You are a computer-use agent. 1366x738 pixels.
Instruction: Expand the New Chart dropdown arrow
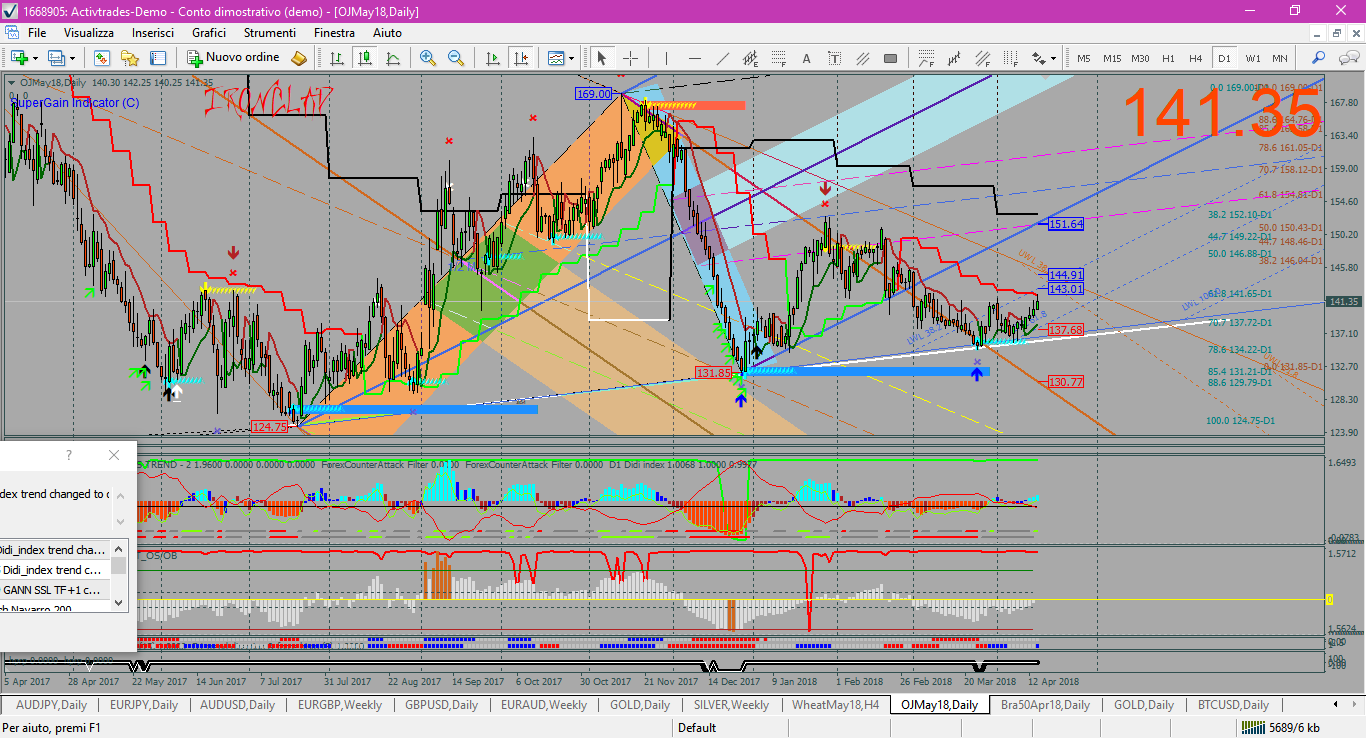36,58
